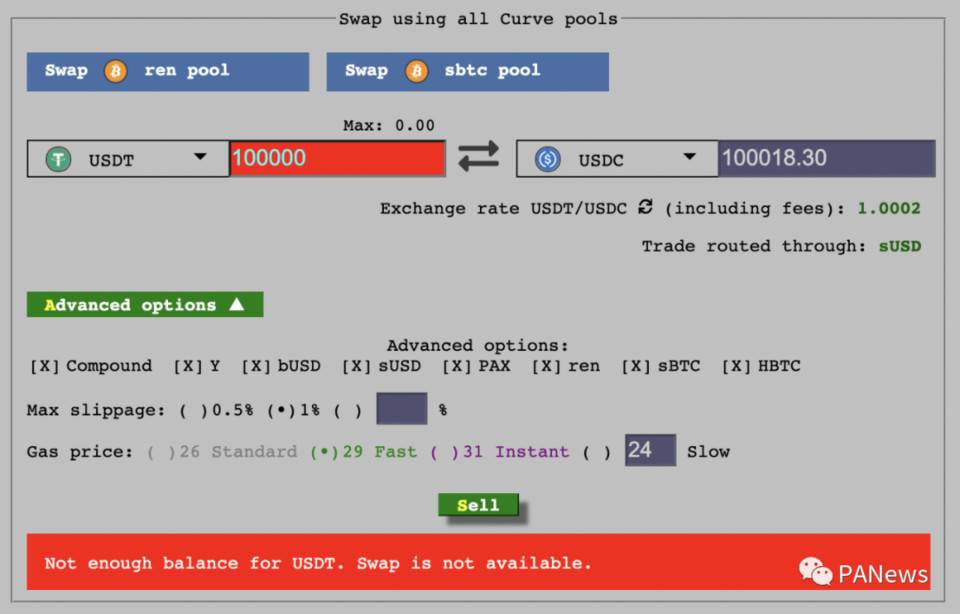Click the USDC coin icon

(x=548, y=159)
